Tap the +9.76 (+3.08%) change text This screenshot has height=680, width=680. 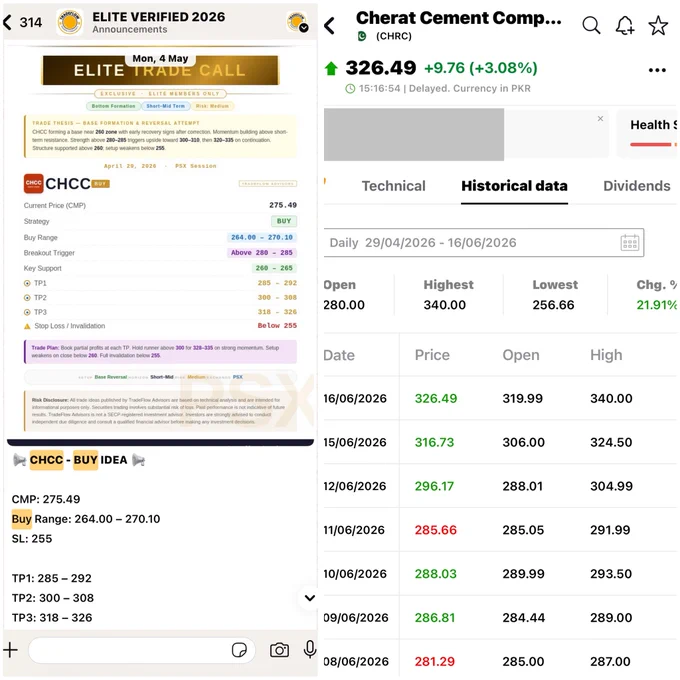pyautogui.click(x=481, y=68)
